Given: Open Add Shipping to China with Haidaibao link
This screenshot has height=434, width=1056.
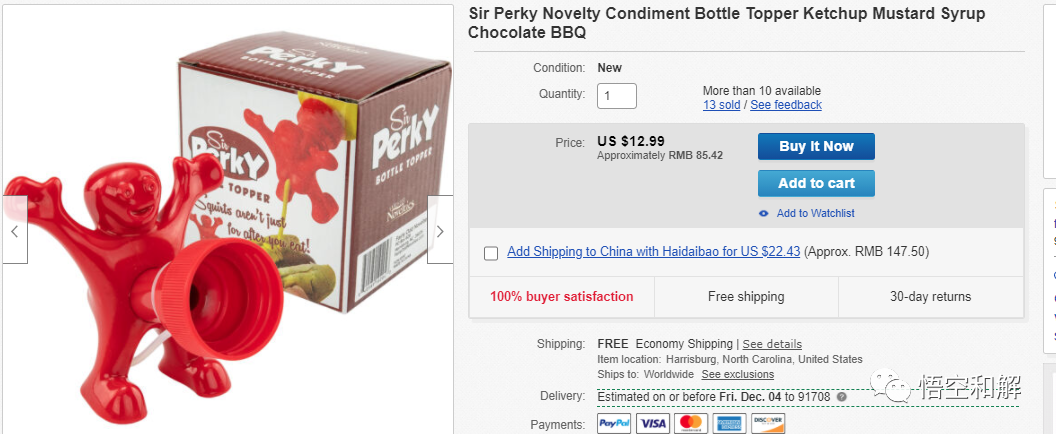Looking at the screenshot, I should [x=653, y=252].
